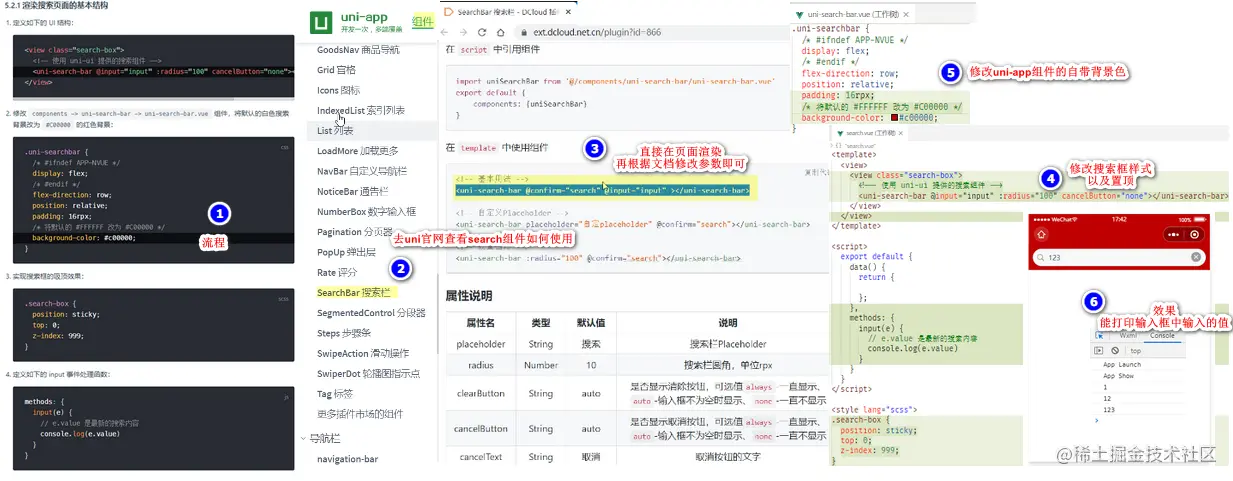Click the clearButton table cell

(x=481, y=393)
